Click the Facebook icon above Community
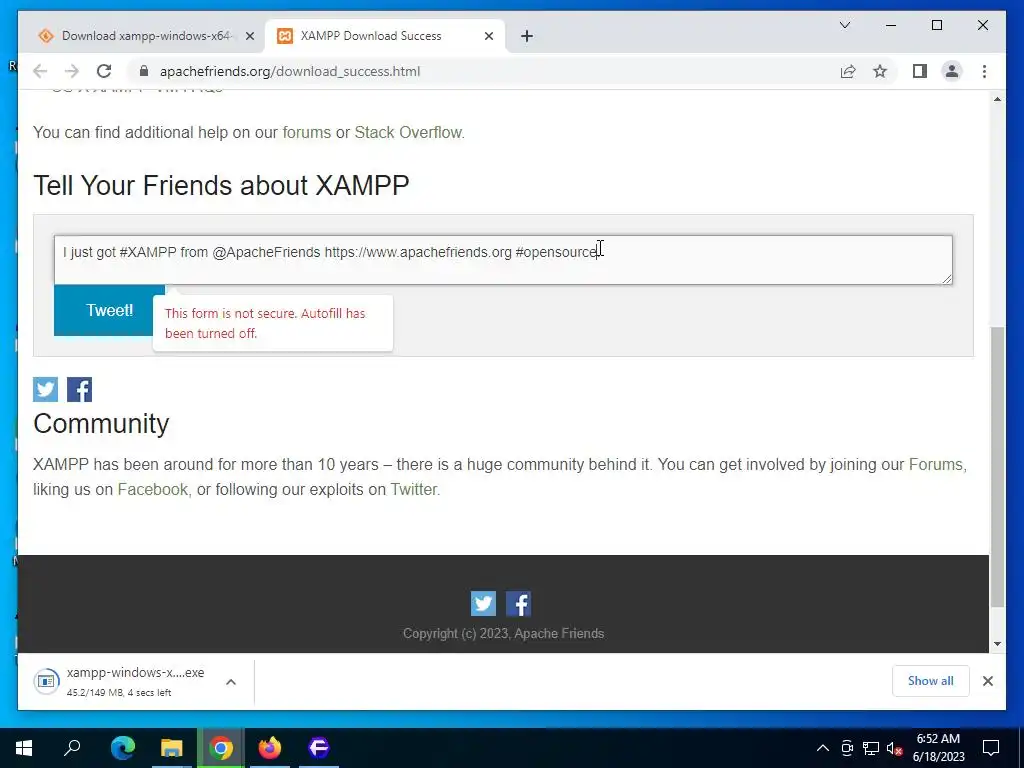The height and width of the screenshot is (768, 1024). 80,389
